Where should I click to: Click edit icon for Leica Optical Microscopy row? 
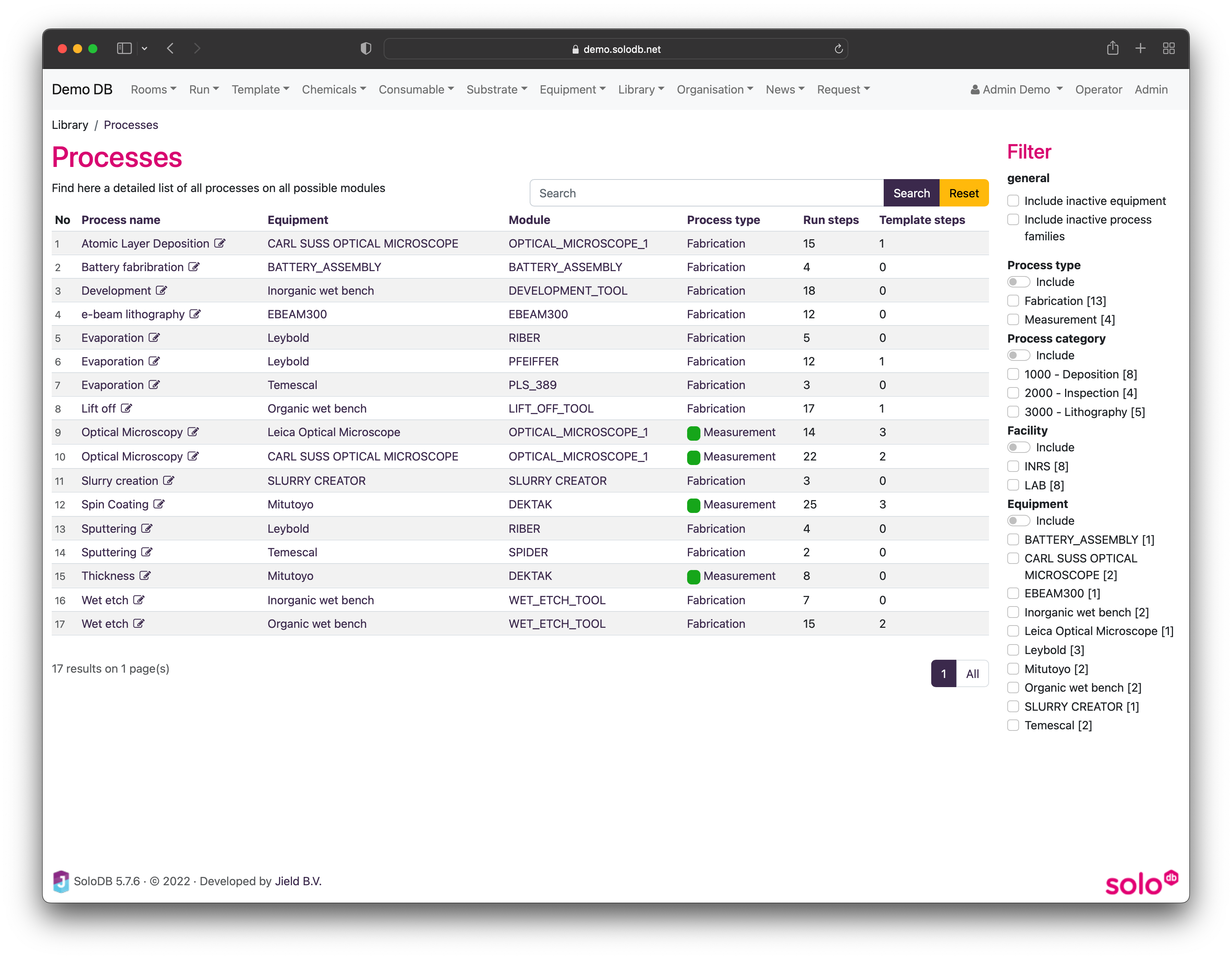tap(194, 432)
